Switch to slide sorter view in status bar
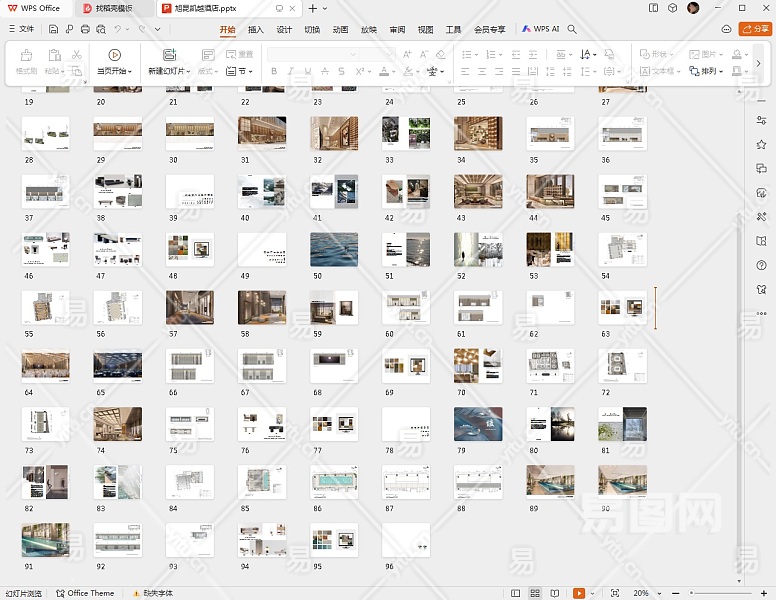Viewport: 776px width, 600px height. [535, 593]
